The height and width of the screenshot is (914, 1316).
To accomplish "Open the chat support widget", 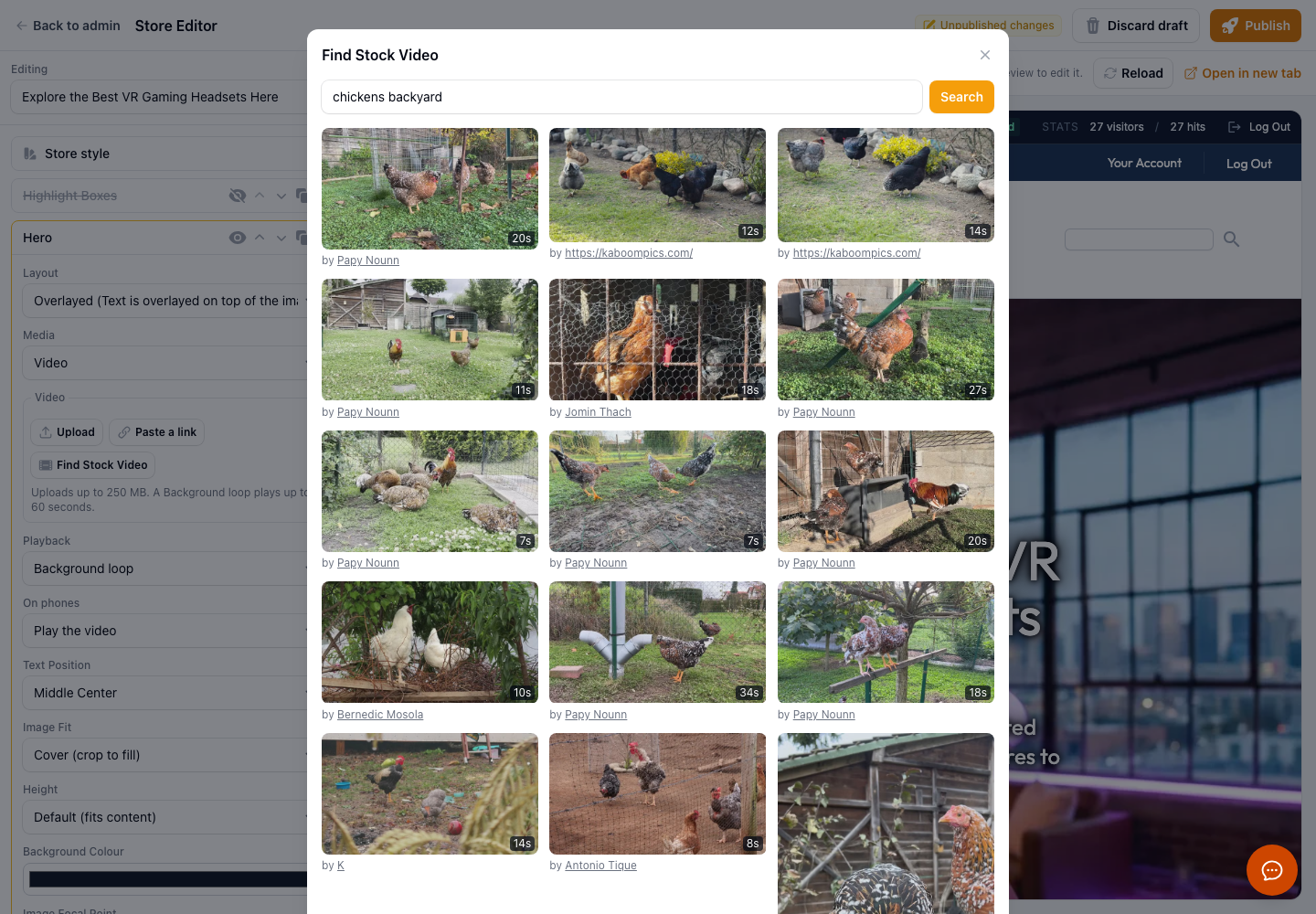I will (1272, 870).
